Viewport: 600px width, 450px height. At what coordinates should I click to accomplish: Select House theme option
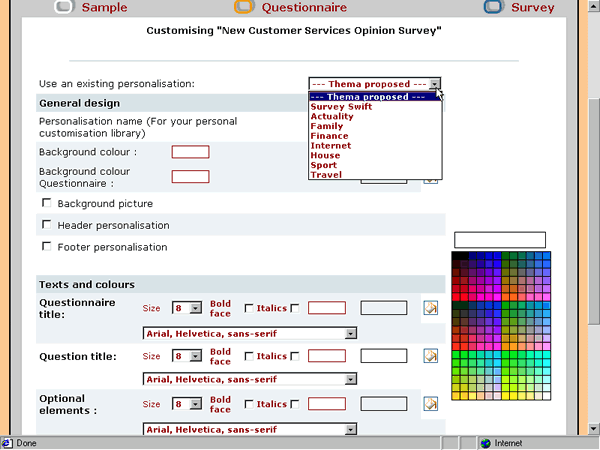coord(375,155)
